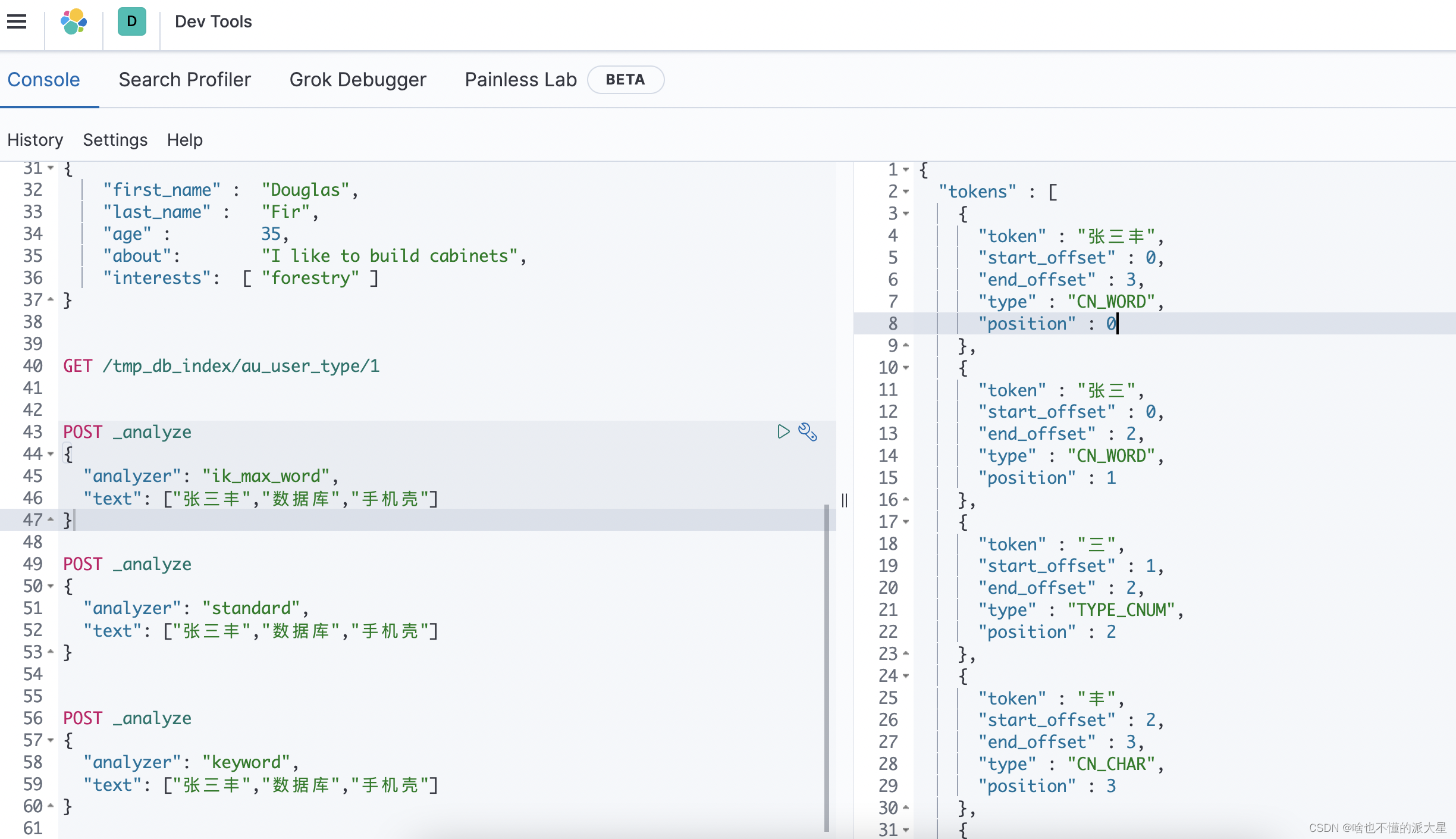Collapse editor block at line 31
Screen dimensions: 1456x839
point(51,168)
